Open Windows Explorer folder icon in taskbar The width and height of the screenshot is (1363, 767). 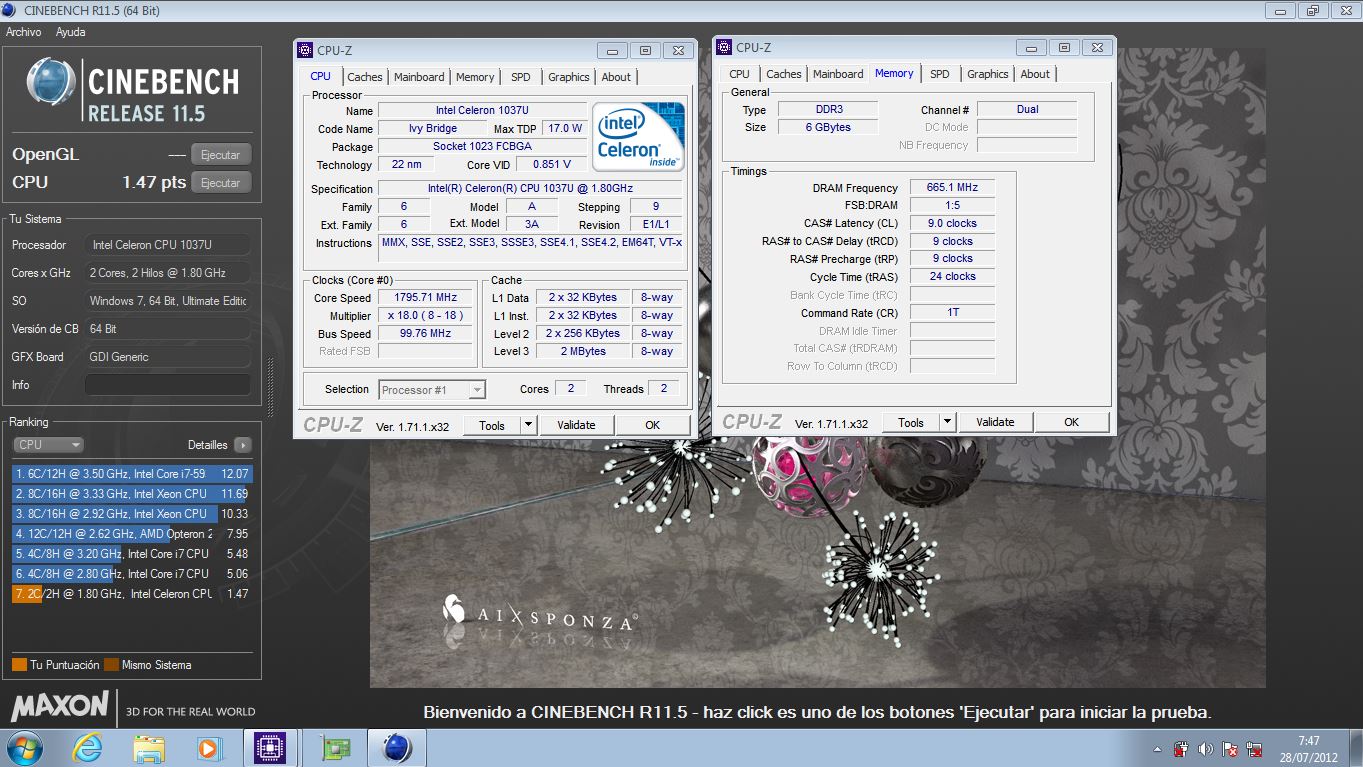pyautogui.click(x=149, y=748)
